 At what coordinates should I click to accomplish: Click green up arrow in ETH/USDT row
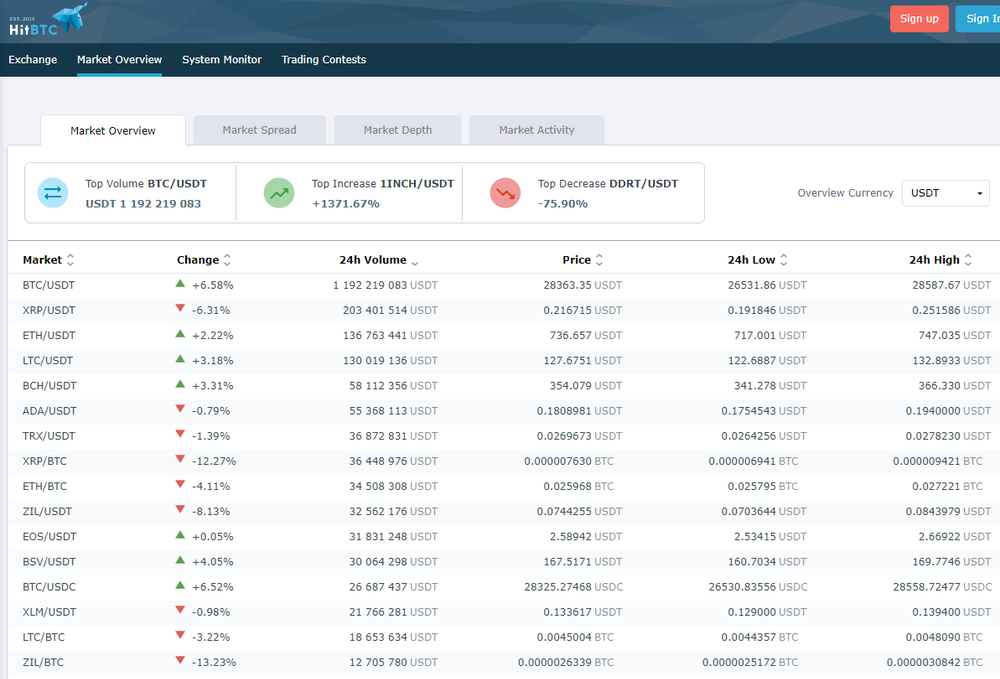point(180,334)
